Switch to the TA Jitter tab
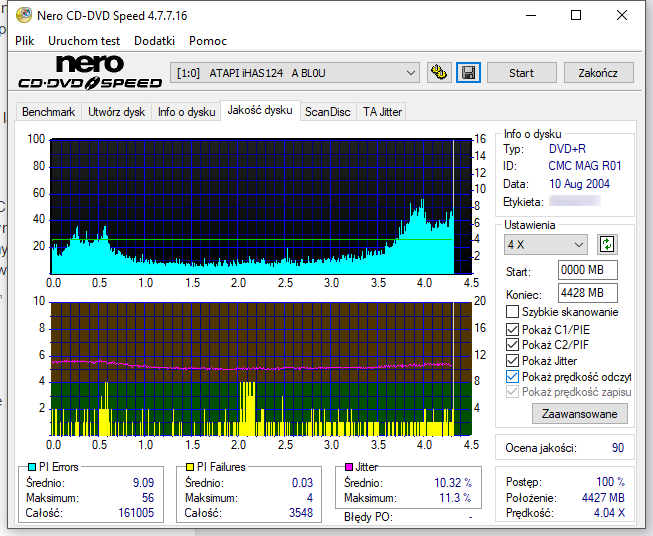The width and height of the screenshot is (653, 536). [382, 112]
